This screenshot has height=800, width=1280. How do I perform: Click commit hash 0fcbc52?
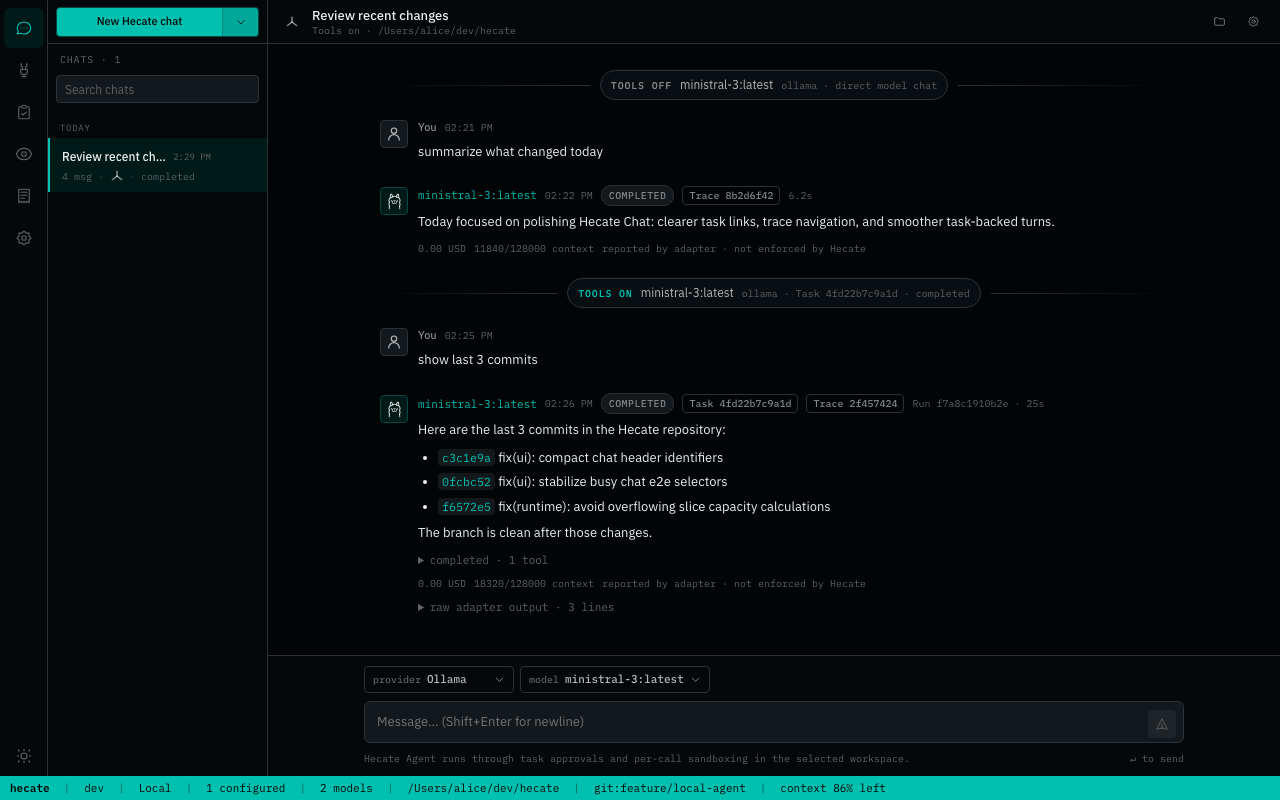point(466,482)
